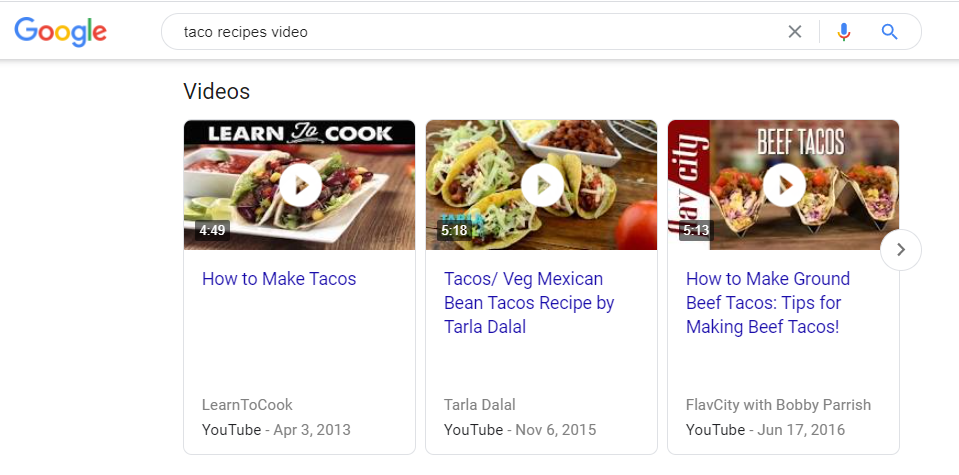The width and height of the screenshot is (959, 475).
Task: Show more videos with the right chevron
Action: (x=901, y=250)
